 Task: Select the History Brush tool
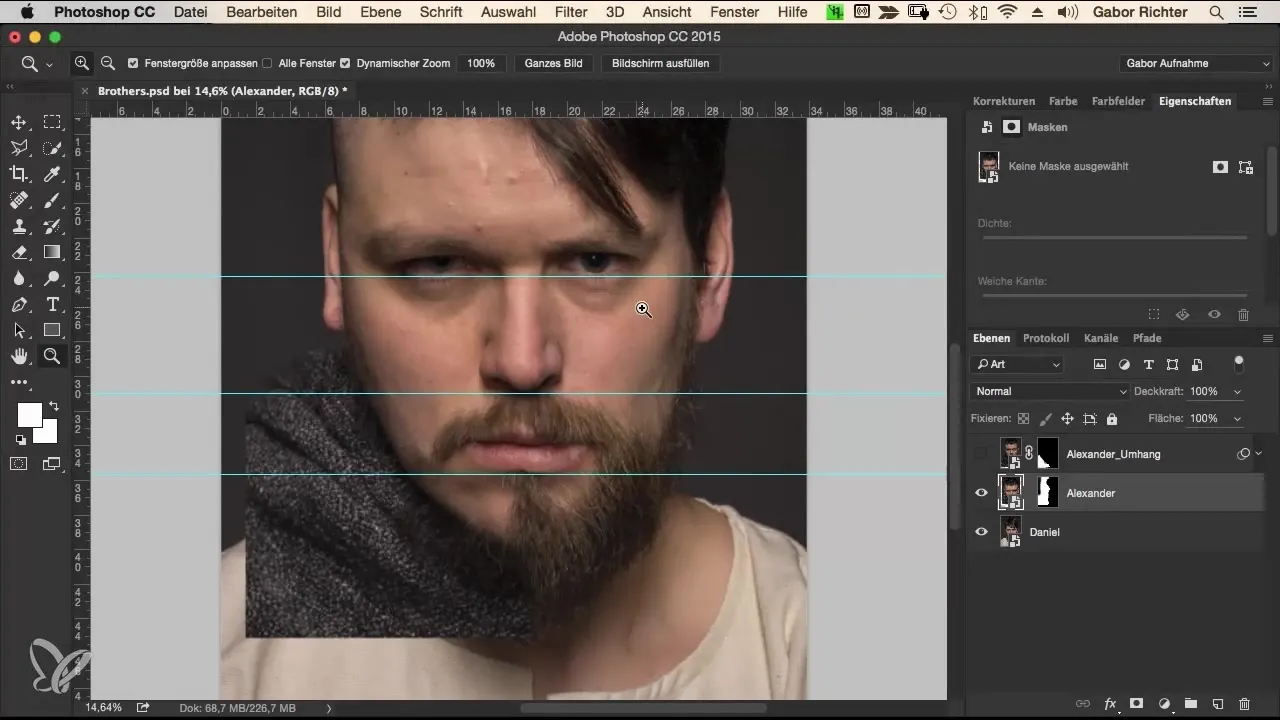coord(52,226)
